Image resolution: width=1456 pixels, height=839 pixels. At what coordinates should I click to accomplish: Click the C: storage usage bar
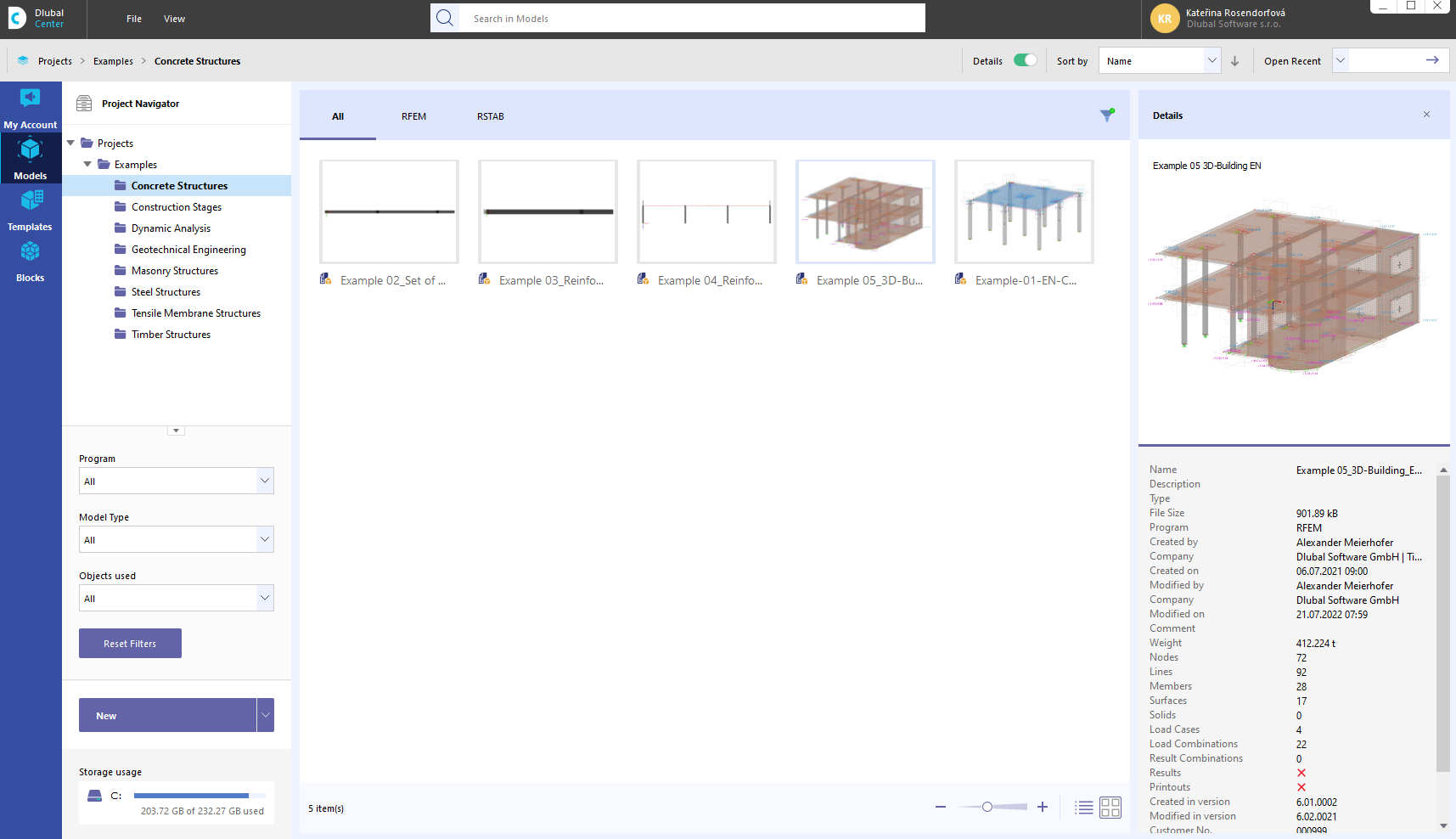pos(200,796)
